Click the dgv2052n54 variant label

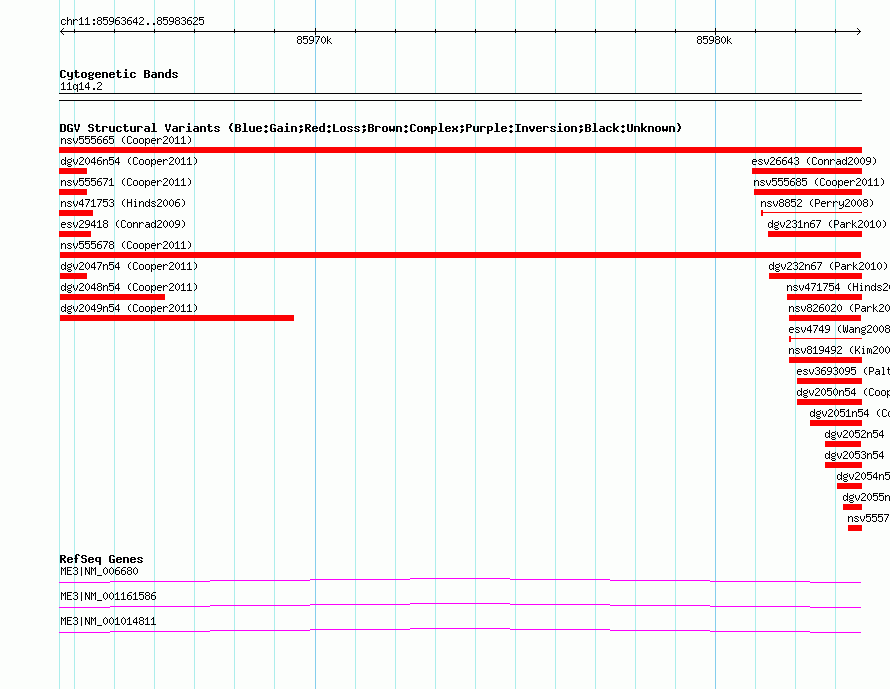tap(854, 434)
